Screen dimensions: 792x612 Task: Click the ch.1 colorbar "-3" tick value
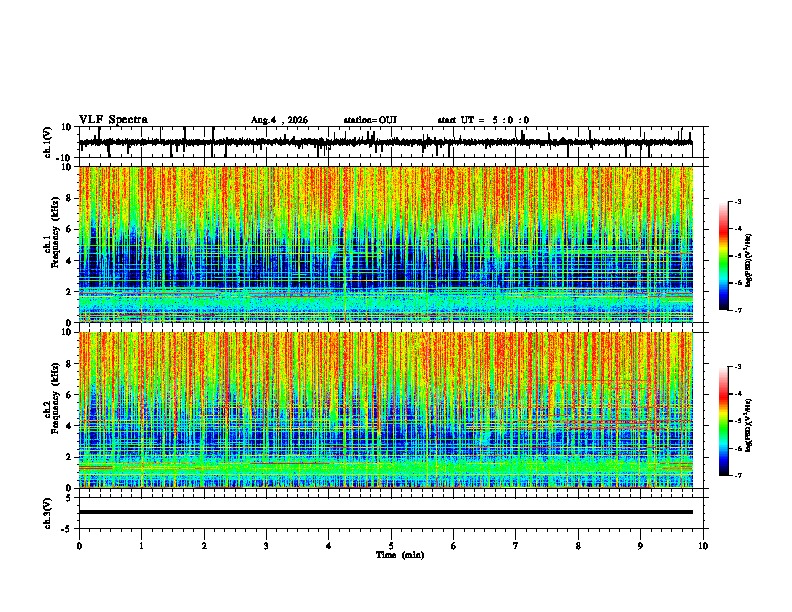pos(737,202)
